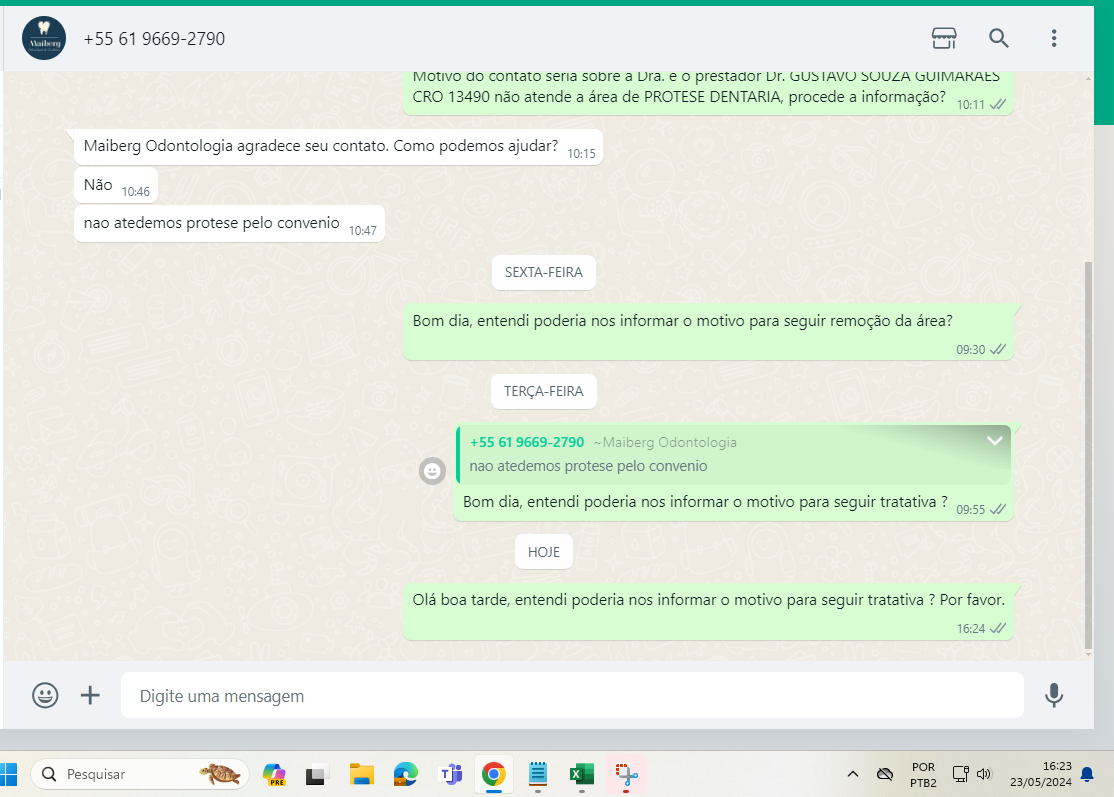
Task: Launch Microsoft Edge from taskbar
Action: (406, 774)
